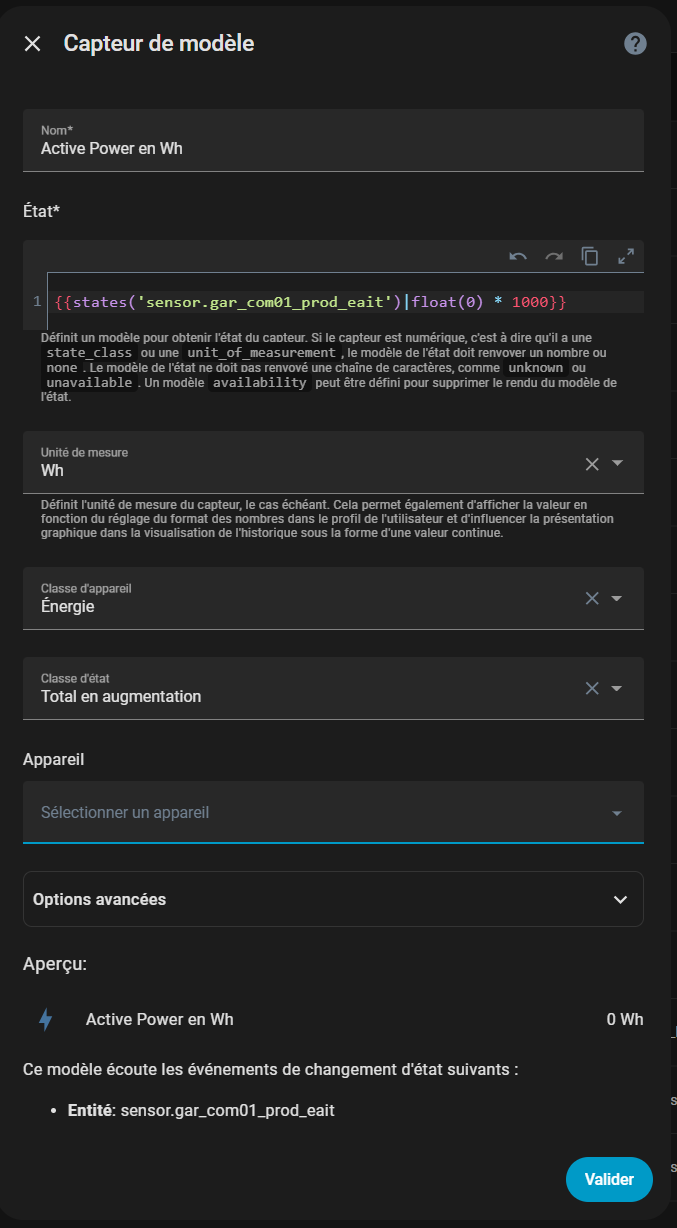The height and width of the screenshot is (1228, 677).
Task: Edit the Nom text field
Action: pyautogui.click(x=333, y=148)
